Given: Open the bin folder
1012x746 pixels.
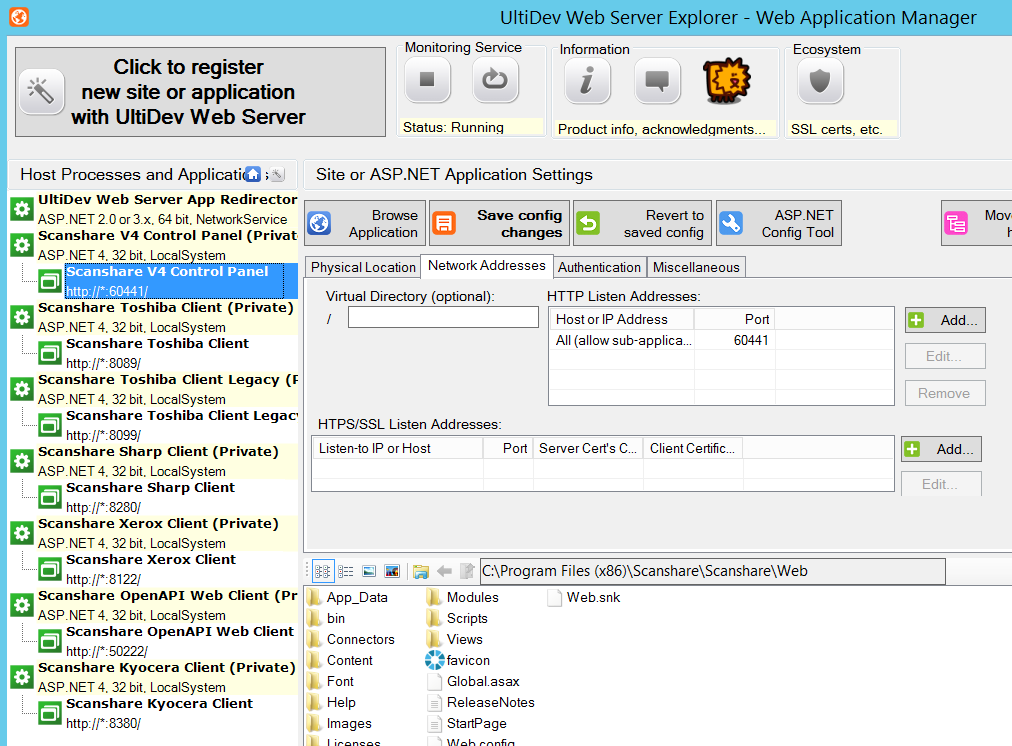Looking at the screenshot, I should pos(327,618).
